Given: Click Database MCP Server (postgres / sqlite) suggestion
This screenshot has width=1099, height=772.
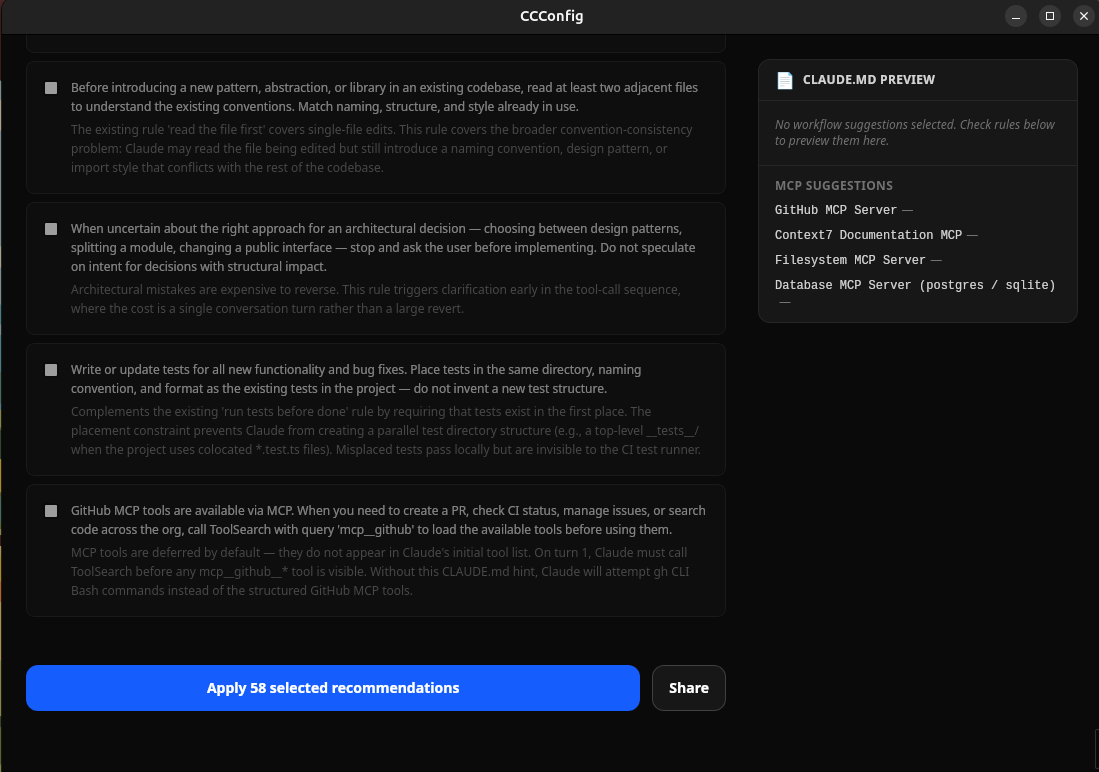Looking at the screenshot, I should click(915, 285).
